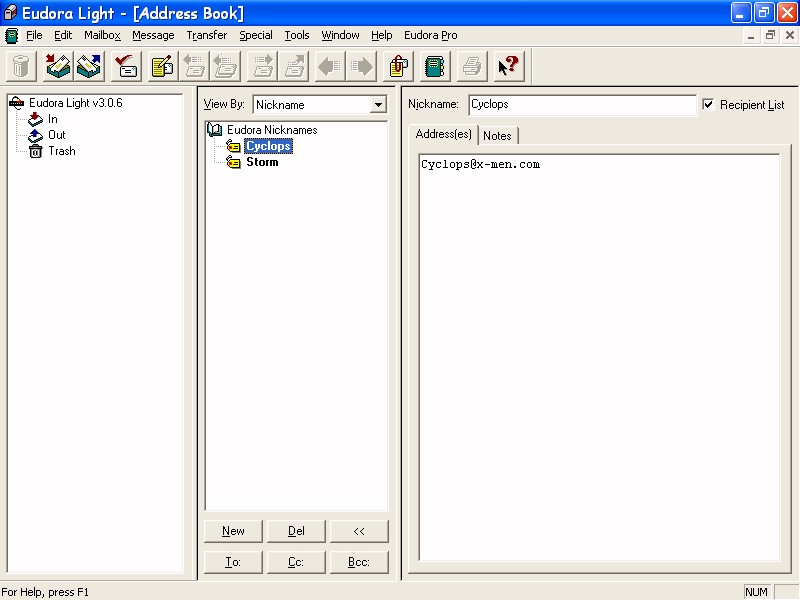Click the Eudora system menu icon beside File
The height and width of the screenshot is (600, 800).
point(12,35)
